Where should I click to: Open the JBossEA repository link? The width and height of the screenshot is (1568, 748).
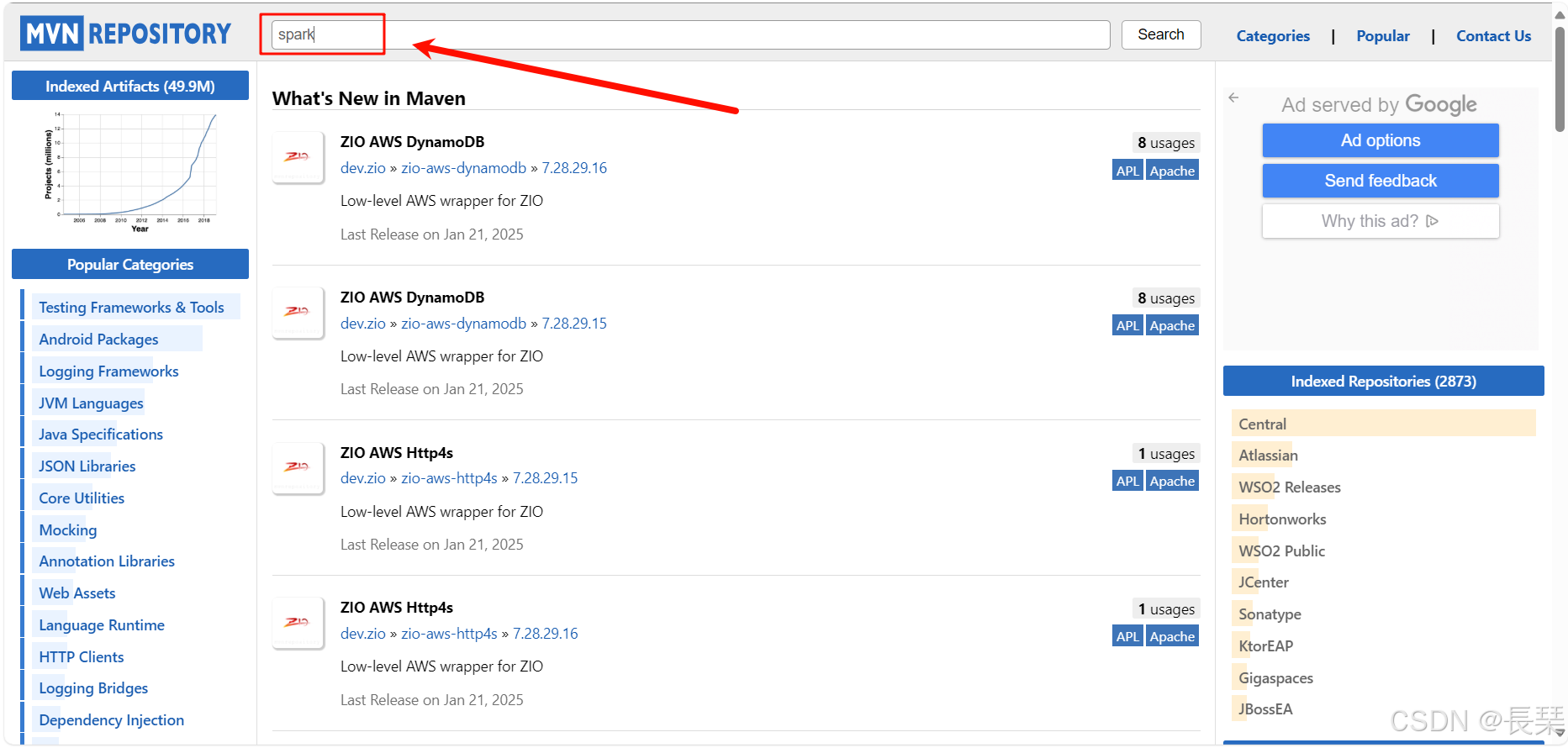[x=1265, y=709]
